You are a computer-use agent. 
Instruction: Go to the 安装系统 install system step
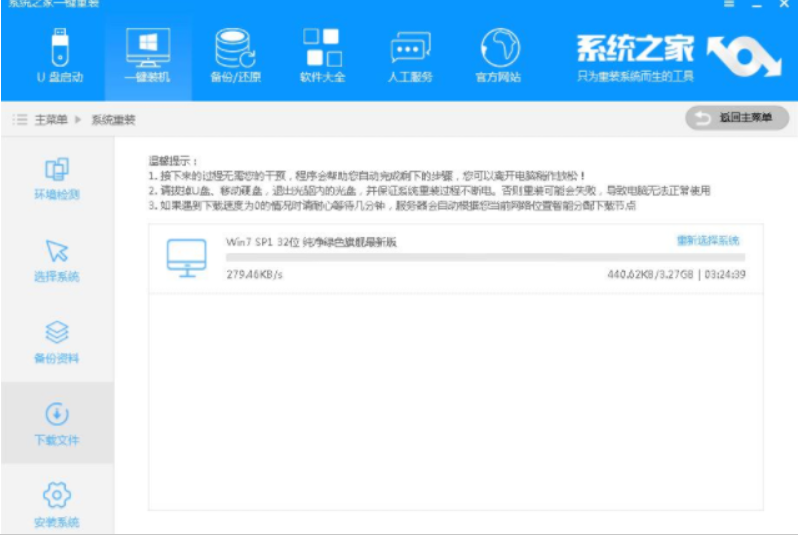57,505
